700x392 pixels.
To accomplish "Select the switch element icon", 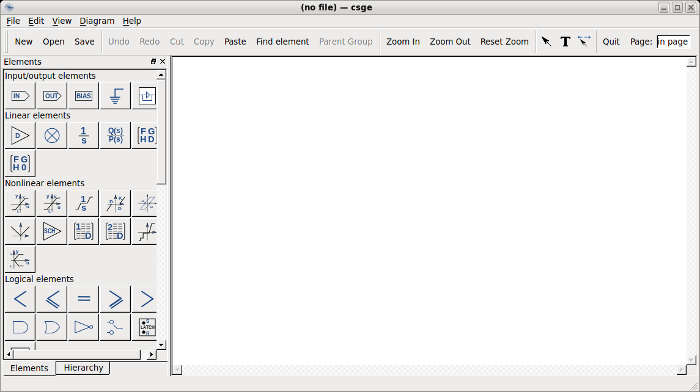I will (x=115, y=327).
